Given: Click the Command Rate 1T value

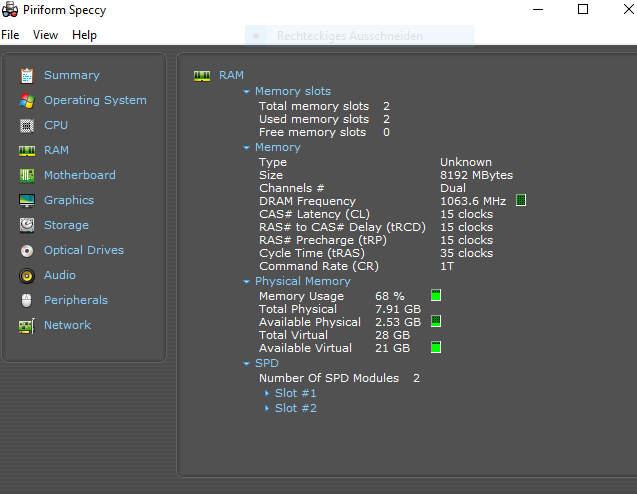Looking at the screenshot, I should pos(447,266).
